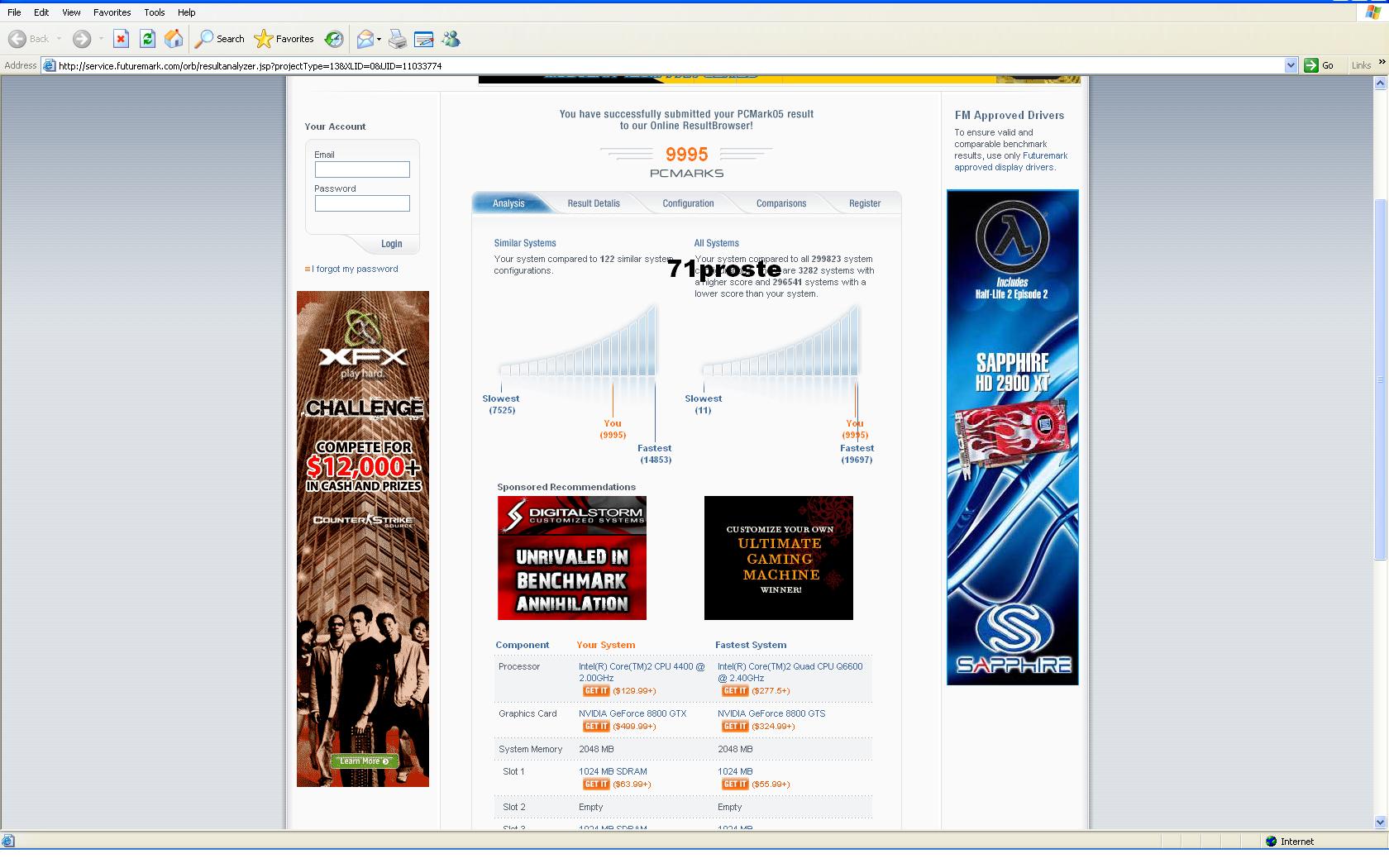Open the Mail dropdown arrow
Viewport: 1389px width, 868px height.
(379, 39)
